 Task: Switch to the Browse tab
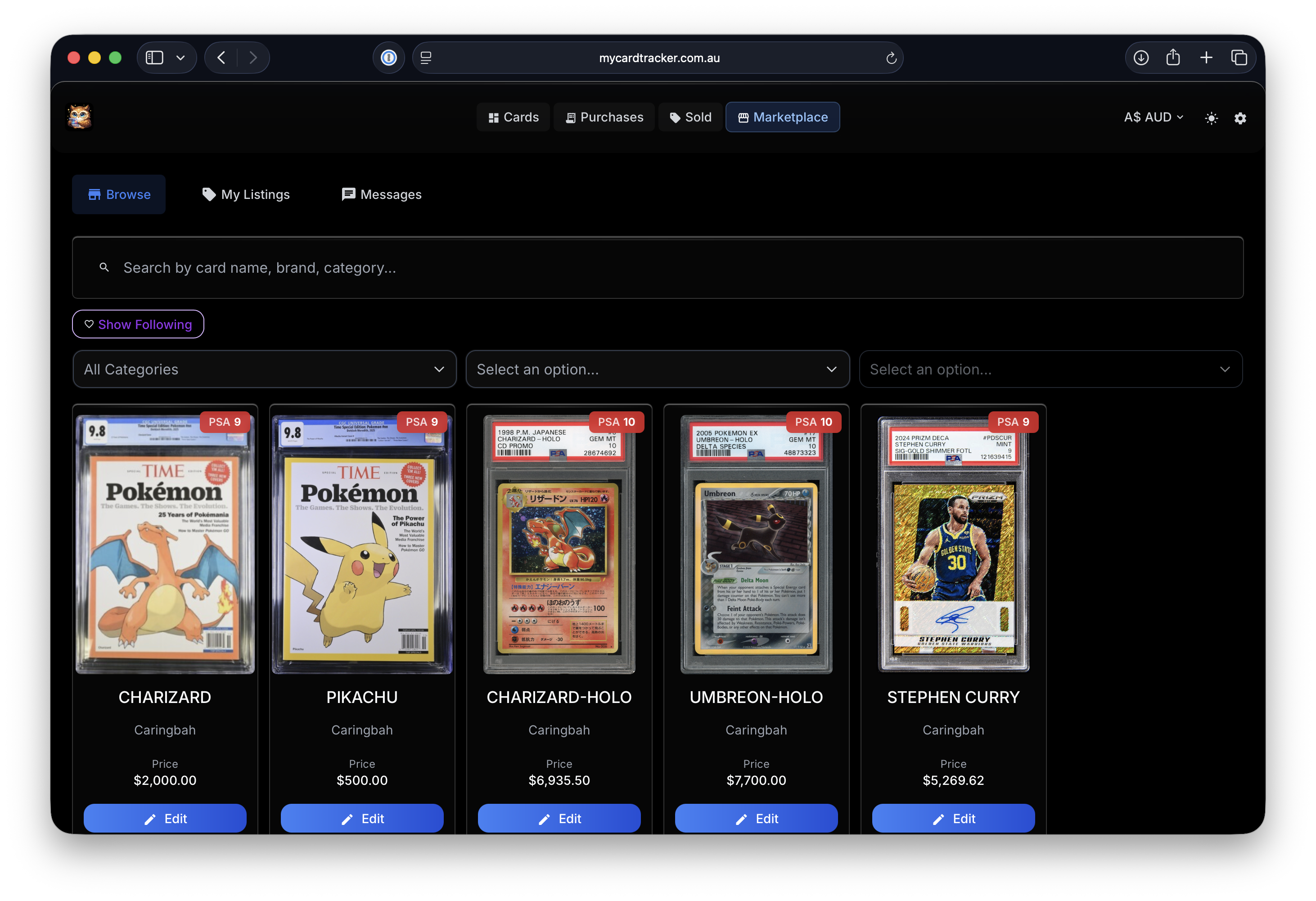(118, 194)
